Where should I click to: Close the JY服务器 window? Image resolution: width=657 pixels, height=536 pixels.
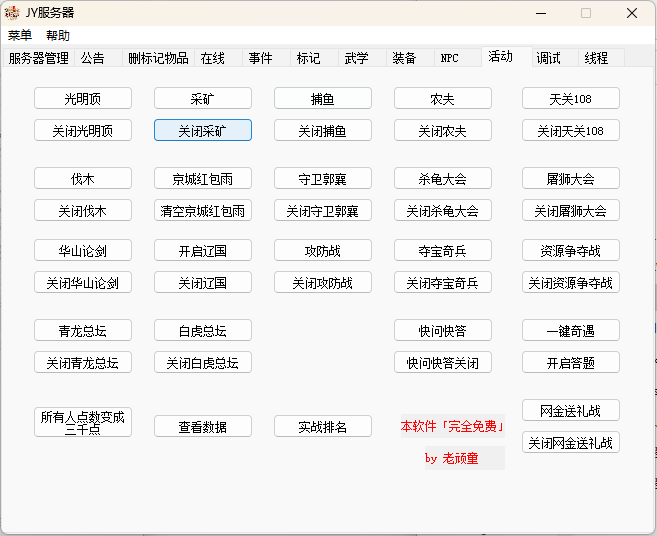632,13
